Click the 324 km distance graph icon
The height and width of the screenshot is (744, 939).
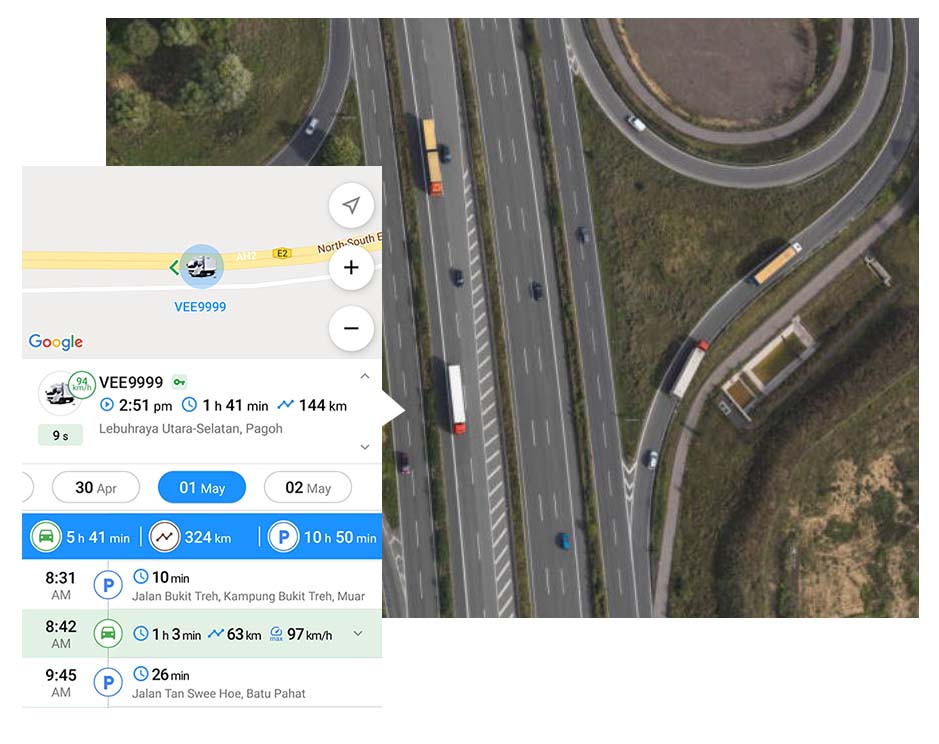click(164, 537)
